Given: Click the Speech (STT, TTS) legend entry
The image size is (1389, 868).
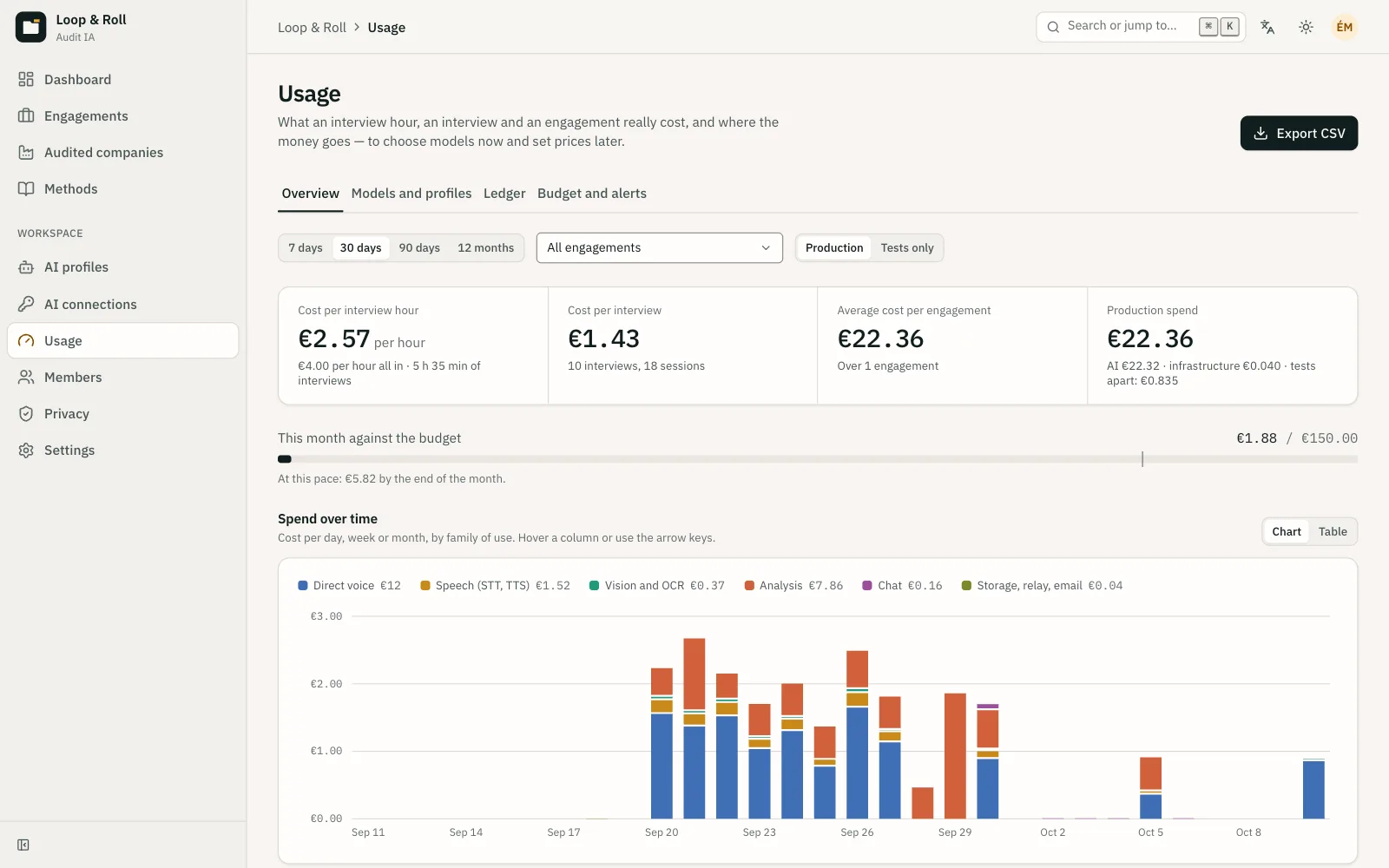Looking at the screenshot, I should tap(495, 586).
